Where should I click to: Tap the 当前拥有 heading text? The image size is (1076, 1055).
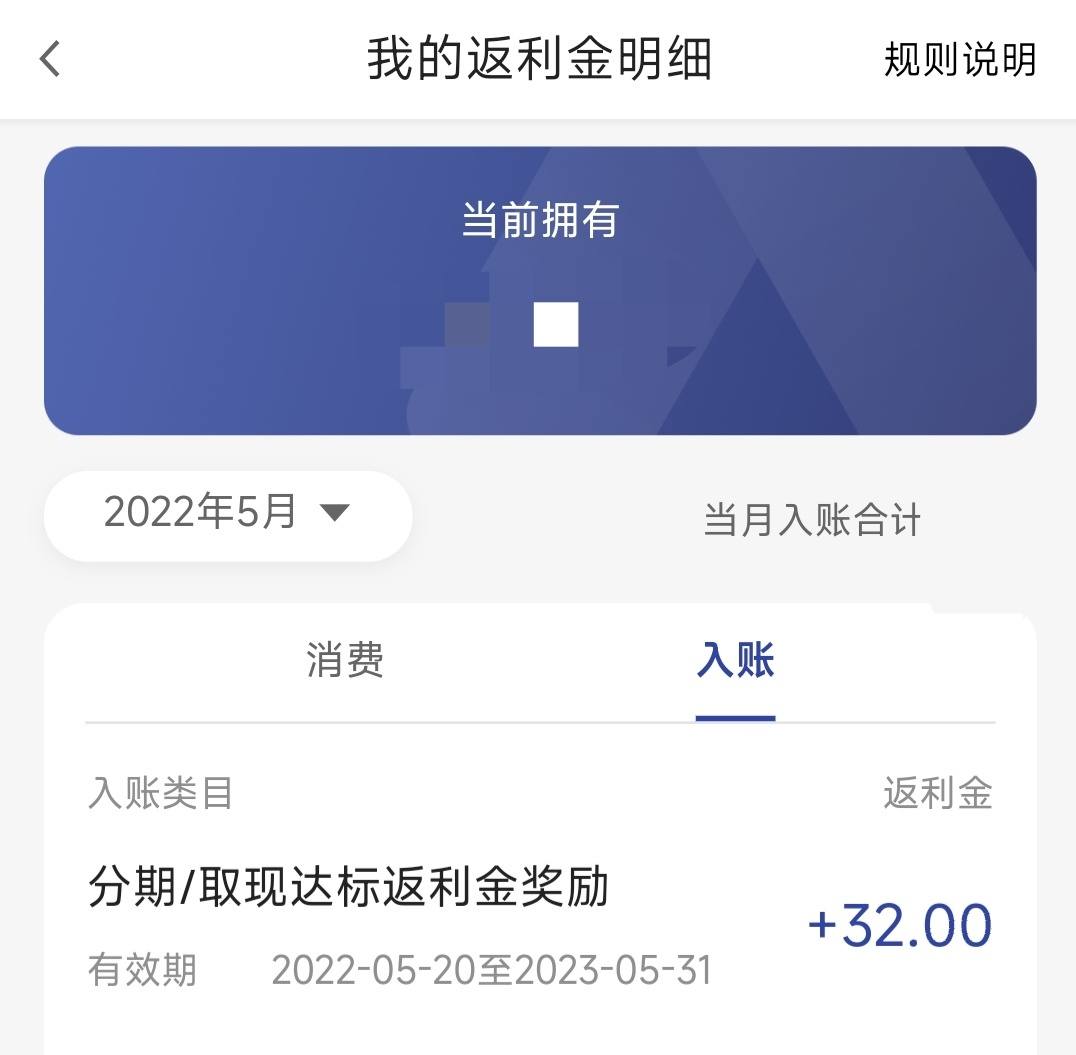[x=540, y=220]
